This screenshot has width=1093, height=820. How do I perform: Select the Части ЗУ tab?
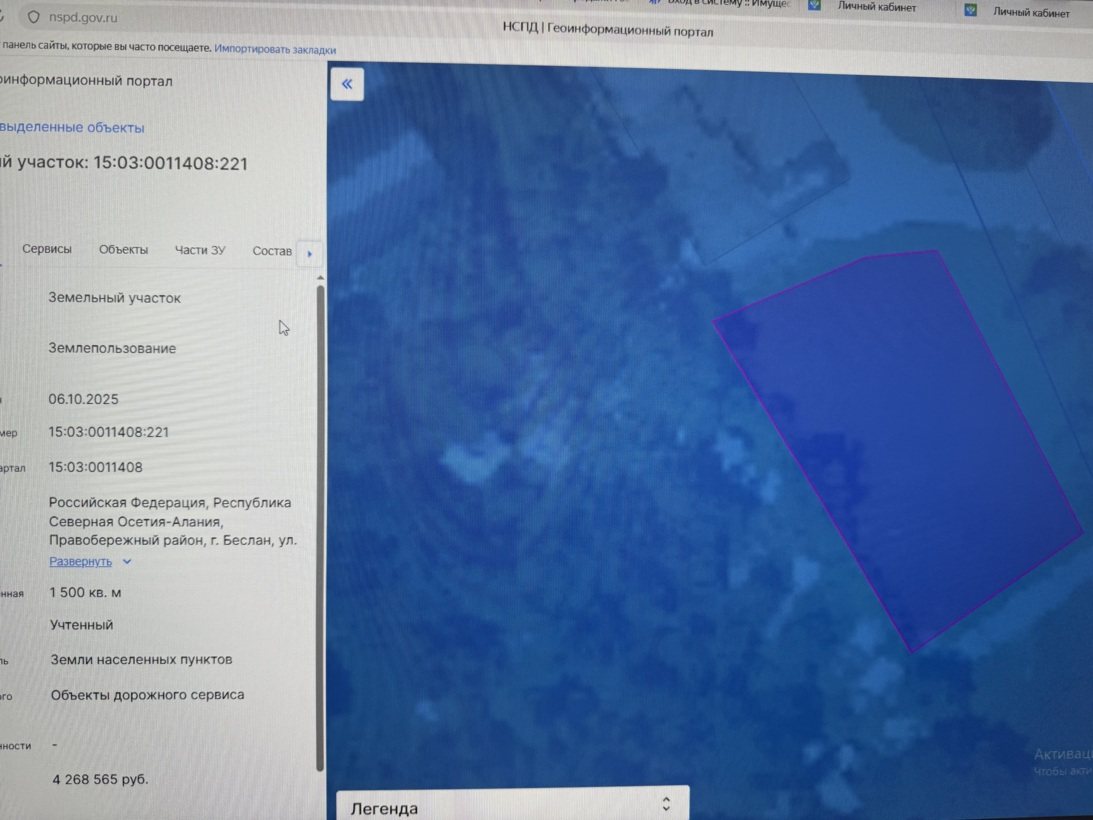[200, 250]
